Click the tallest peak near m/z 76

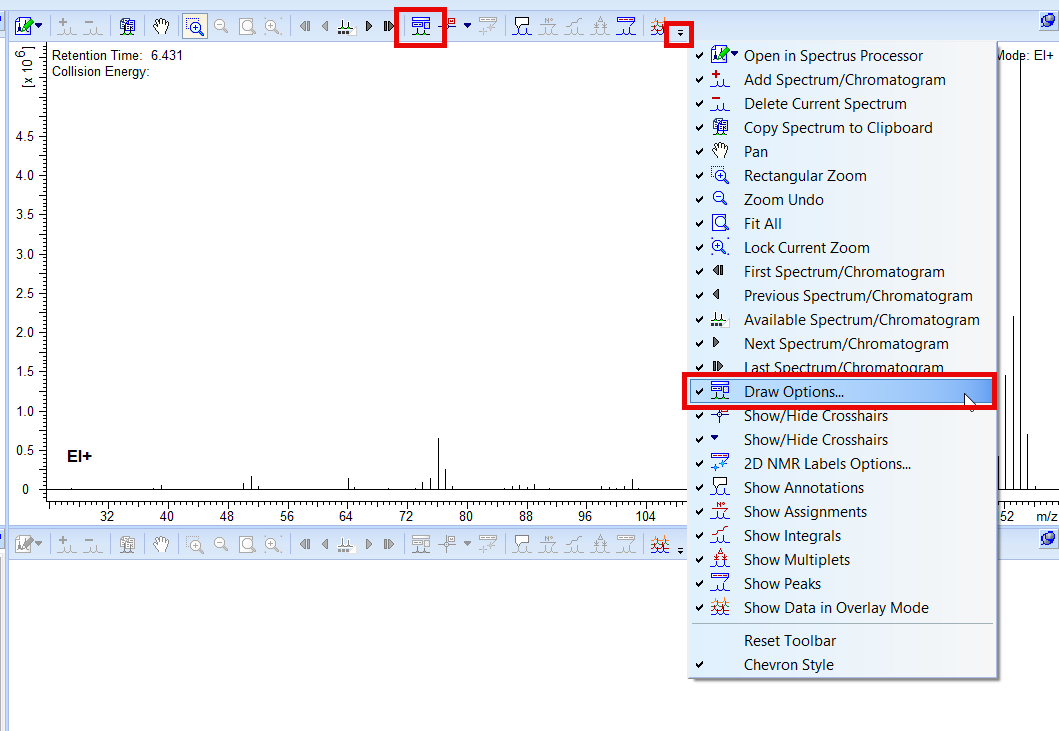tap(438, 463)
